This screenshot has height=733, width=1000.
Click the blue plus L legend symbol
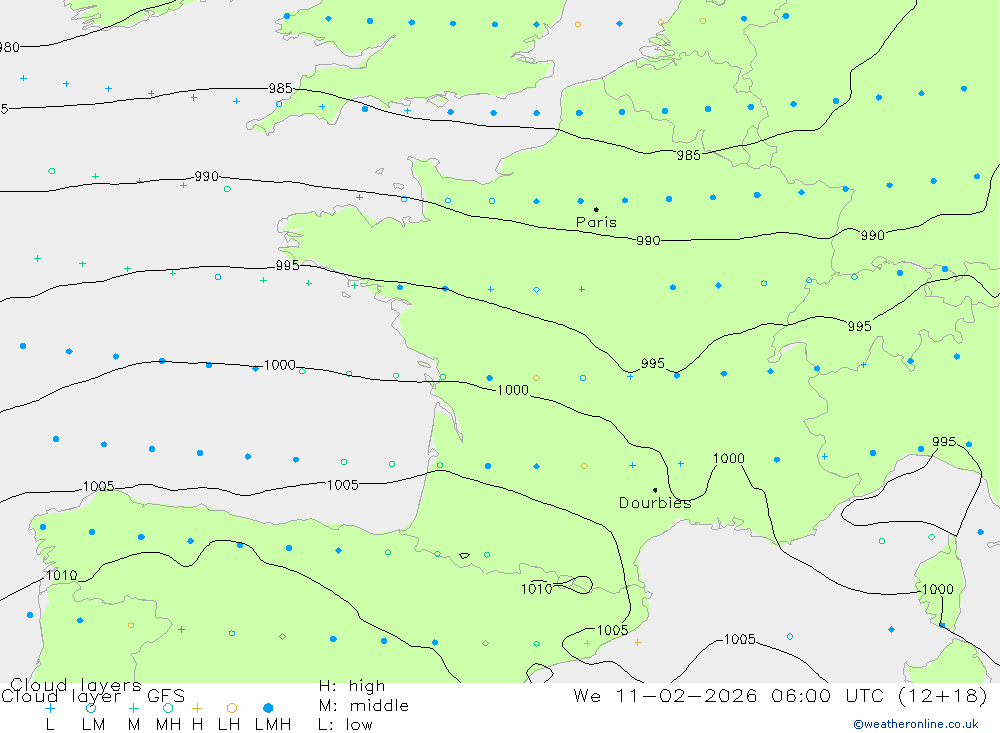(x=50, y=708)
